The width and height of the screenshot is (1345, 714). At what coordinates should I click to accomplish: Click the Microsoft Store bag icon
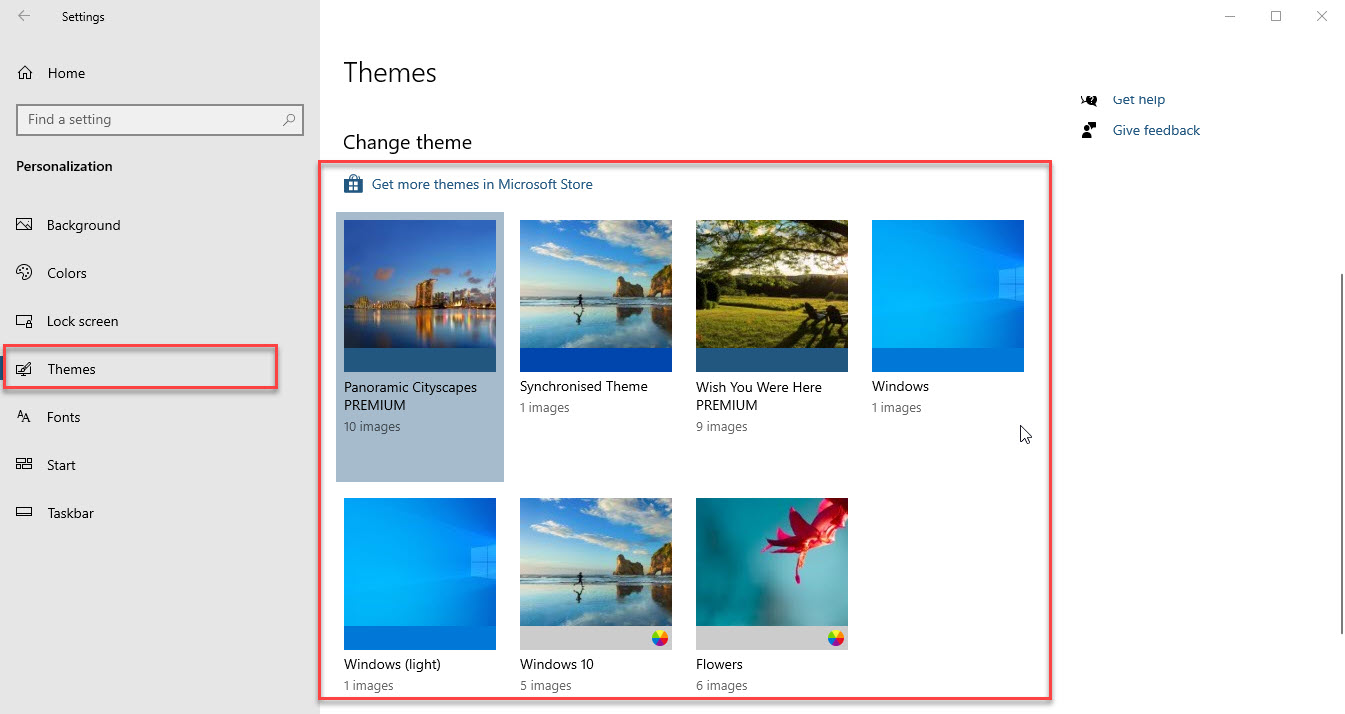353,184
